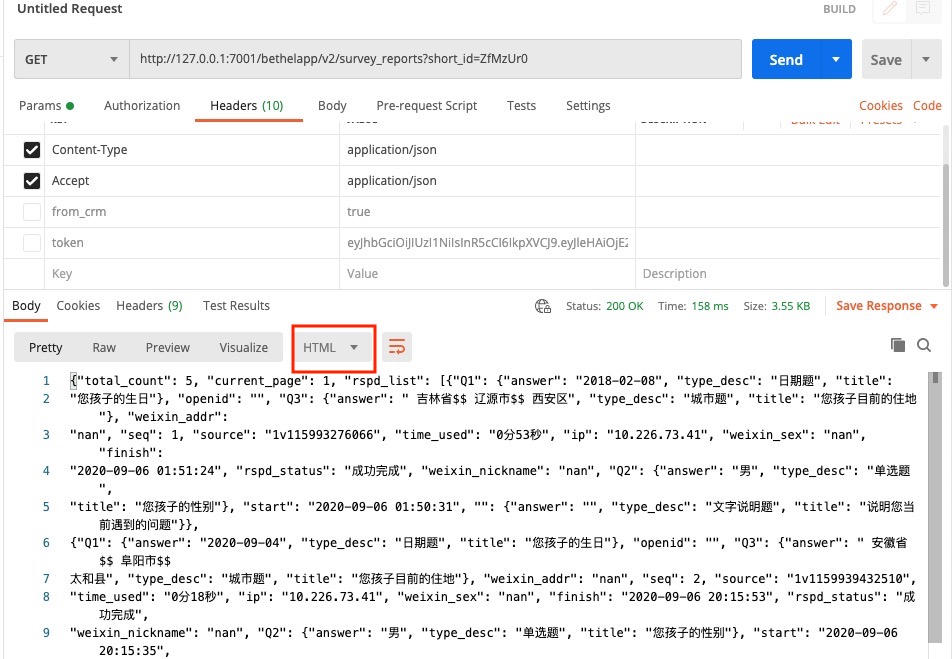Screen dimensions: 952x659
Task: Open the edit request pencil icon
Action: [889, 10]
